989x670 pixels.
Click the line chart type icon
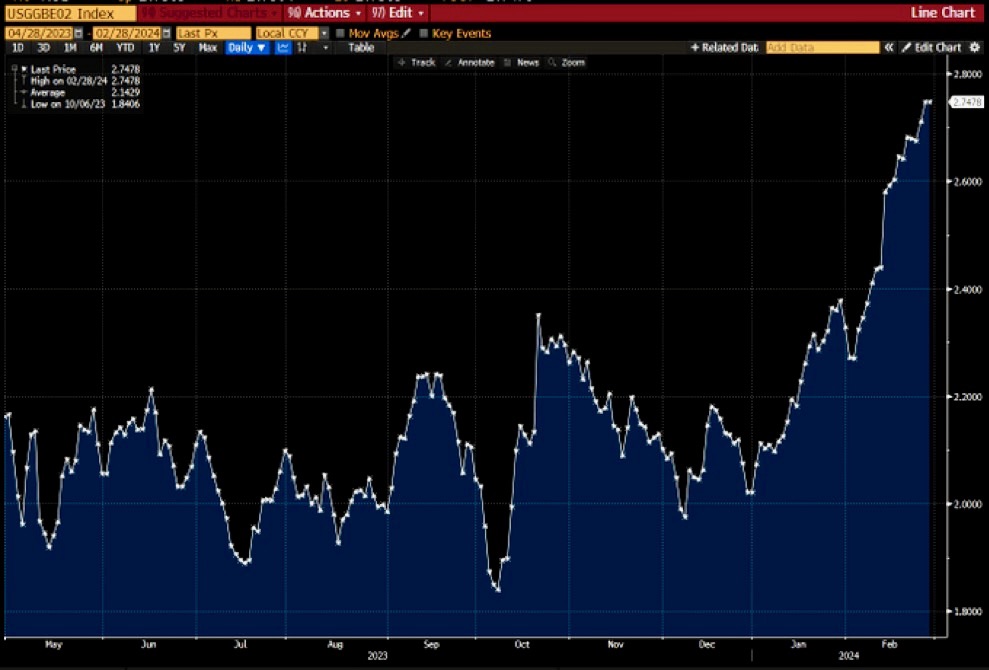coord(283,48)
